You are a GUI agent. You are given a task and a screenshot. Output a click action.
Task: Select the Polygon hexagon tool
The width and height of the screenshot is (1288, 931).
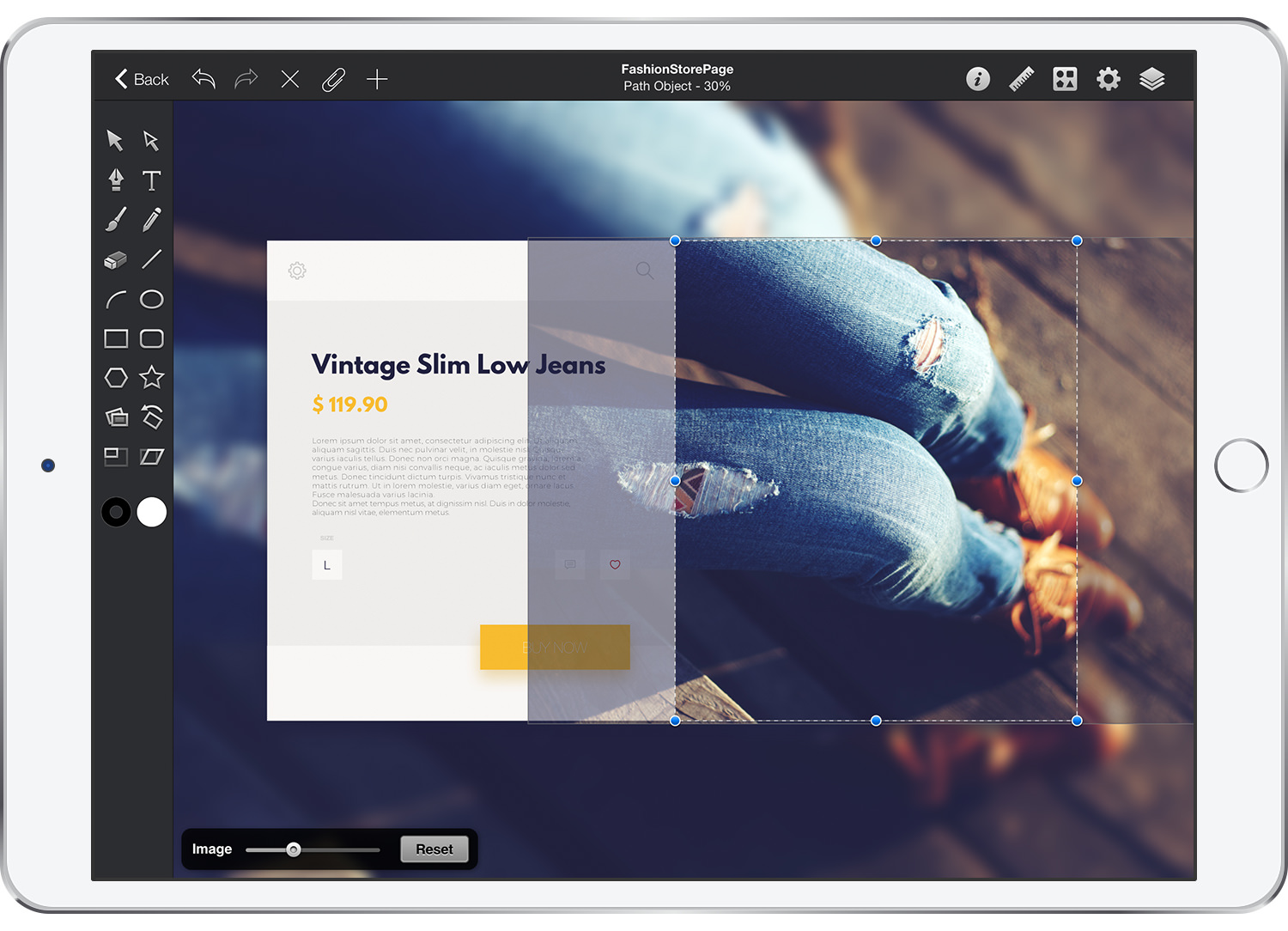click(x=116, y=378)
